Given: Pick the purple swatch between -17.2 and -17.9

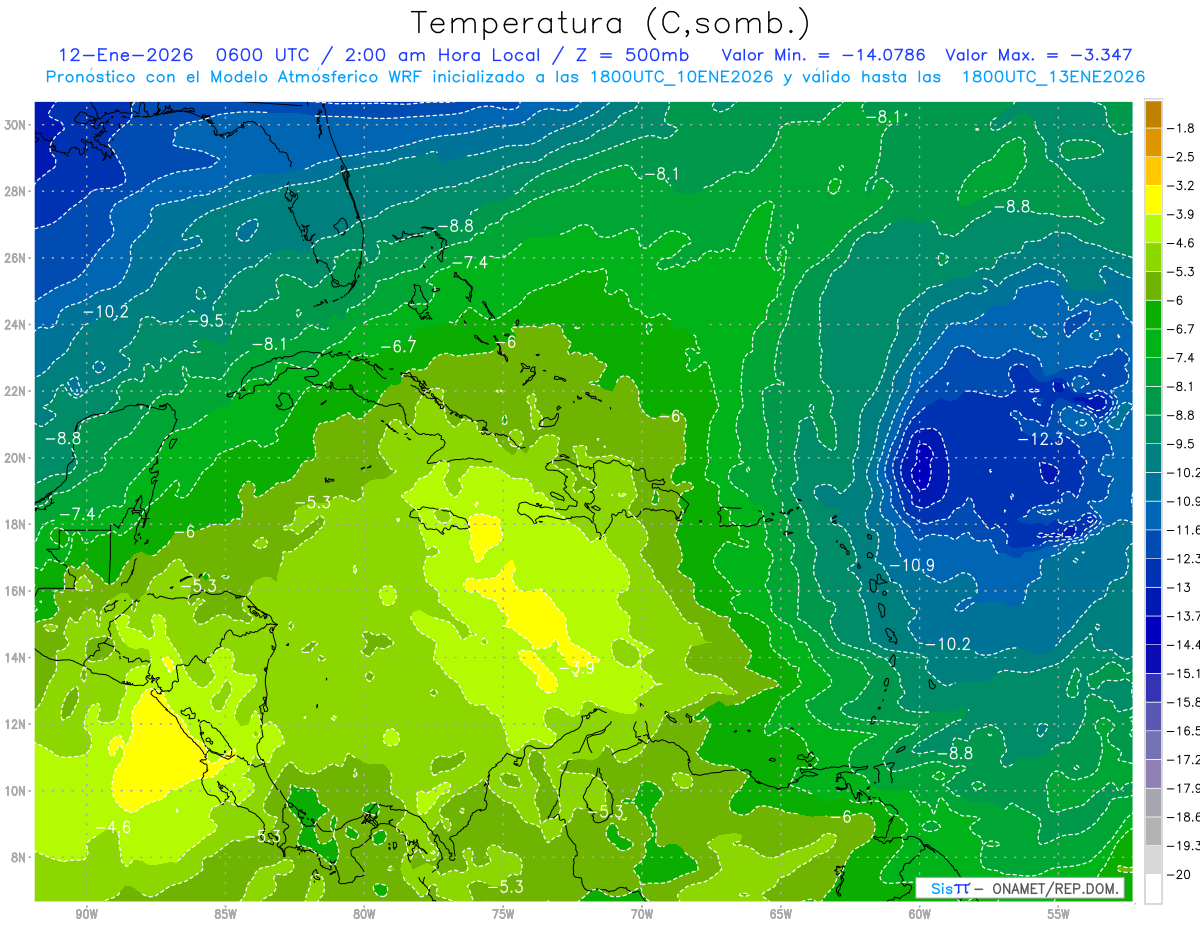Looking at the screenshot, I should [x=1153, y=774].
